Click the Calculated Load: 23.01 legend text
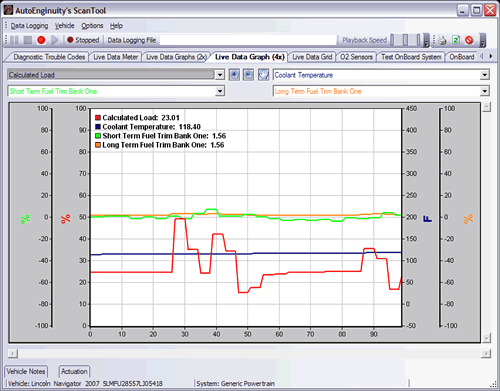This screenshot has height=391, width=500. 141,118
